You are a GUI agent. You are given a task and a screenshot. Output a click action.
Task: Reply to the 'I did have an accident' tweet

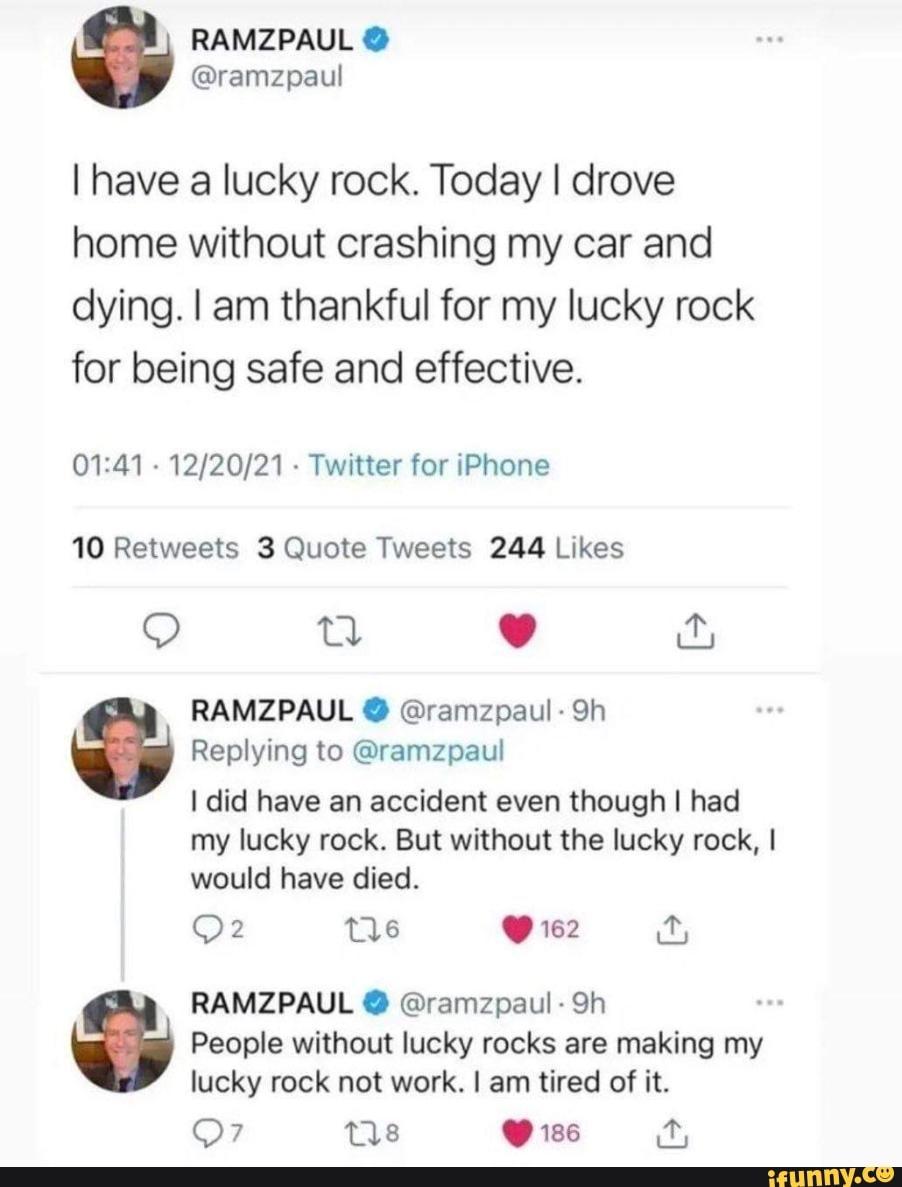pyautogui.click(x=203, y=930)
